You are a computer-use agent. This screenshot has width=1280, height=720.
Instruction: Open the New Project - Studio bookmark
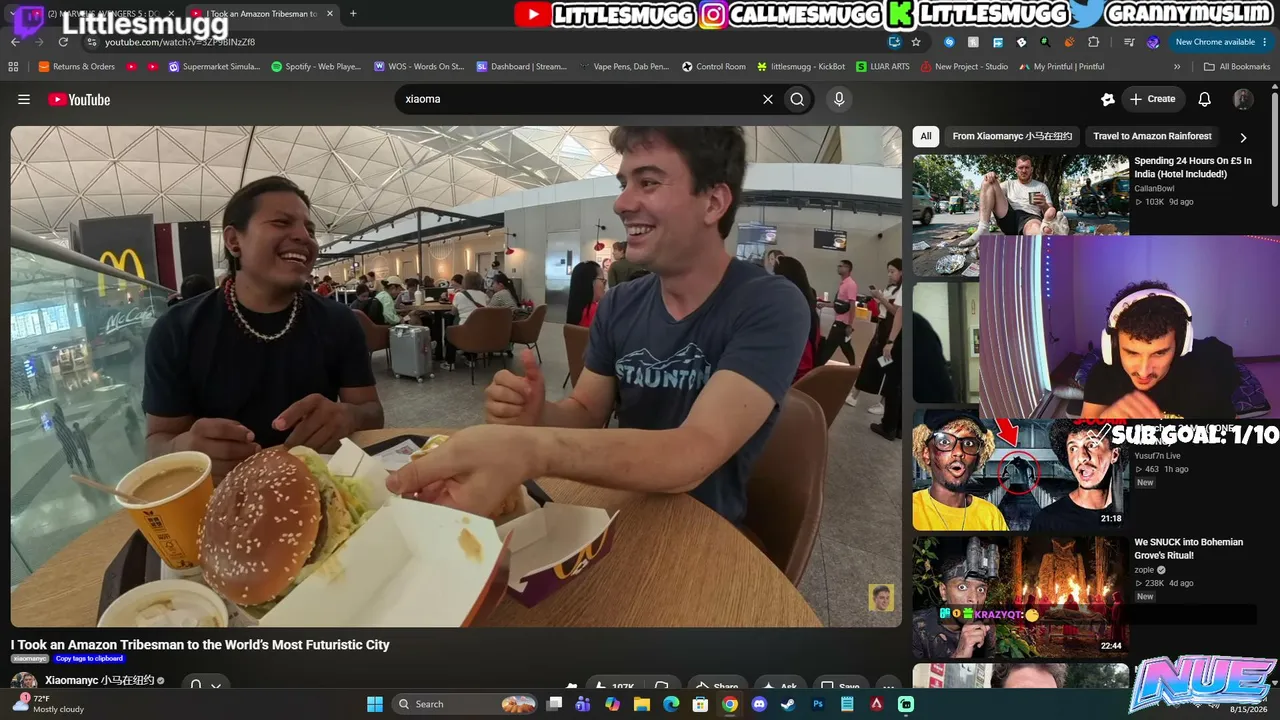tap(964, 67)
